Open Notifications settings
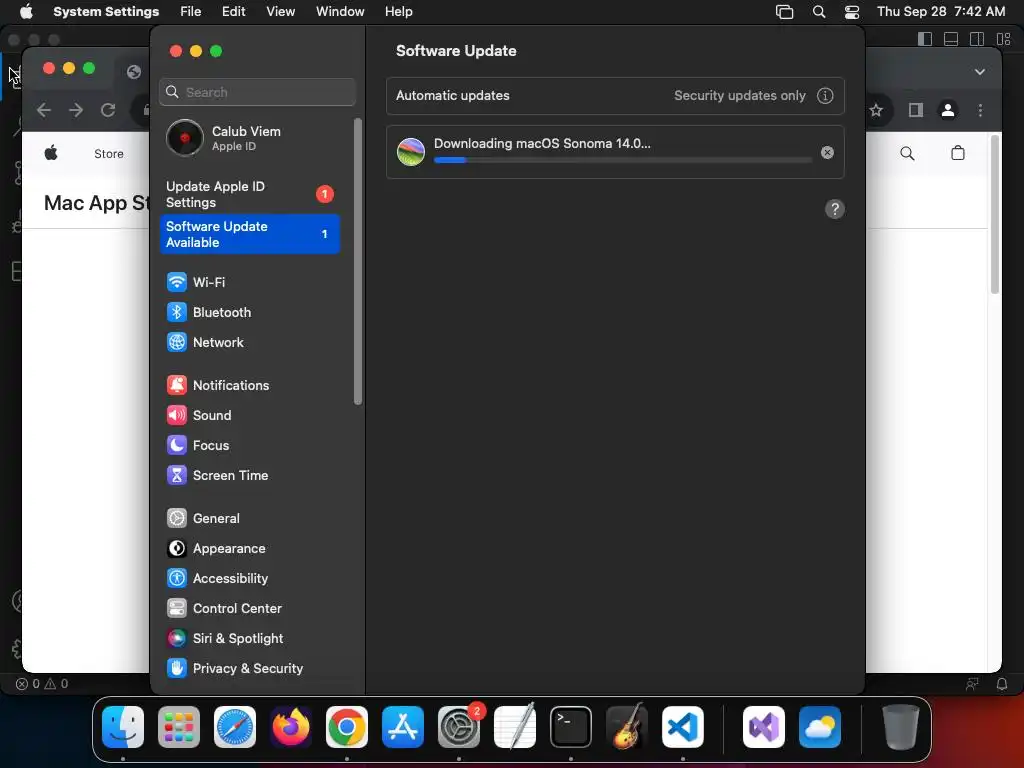The height and width of the screenshot is (768, 1024). click(x=249, y=385)
